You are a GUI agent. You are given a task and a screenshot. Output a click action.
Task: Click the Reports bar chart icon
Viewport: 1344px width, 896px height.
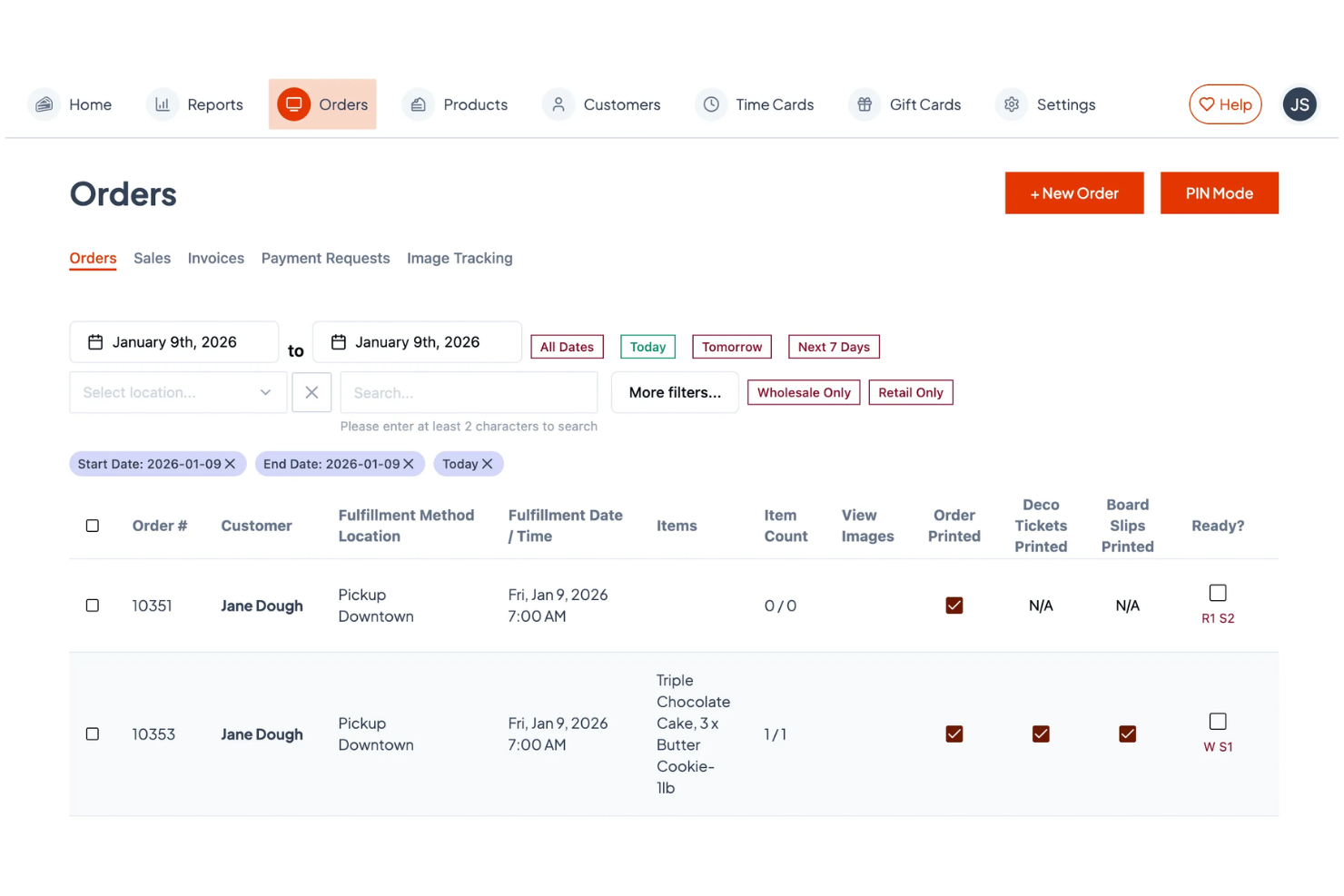(162, 104)
